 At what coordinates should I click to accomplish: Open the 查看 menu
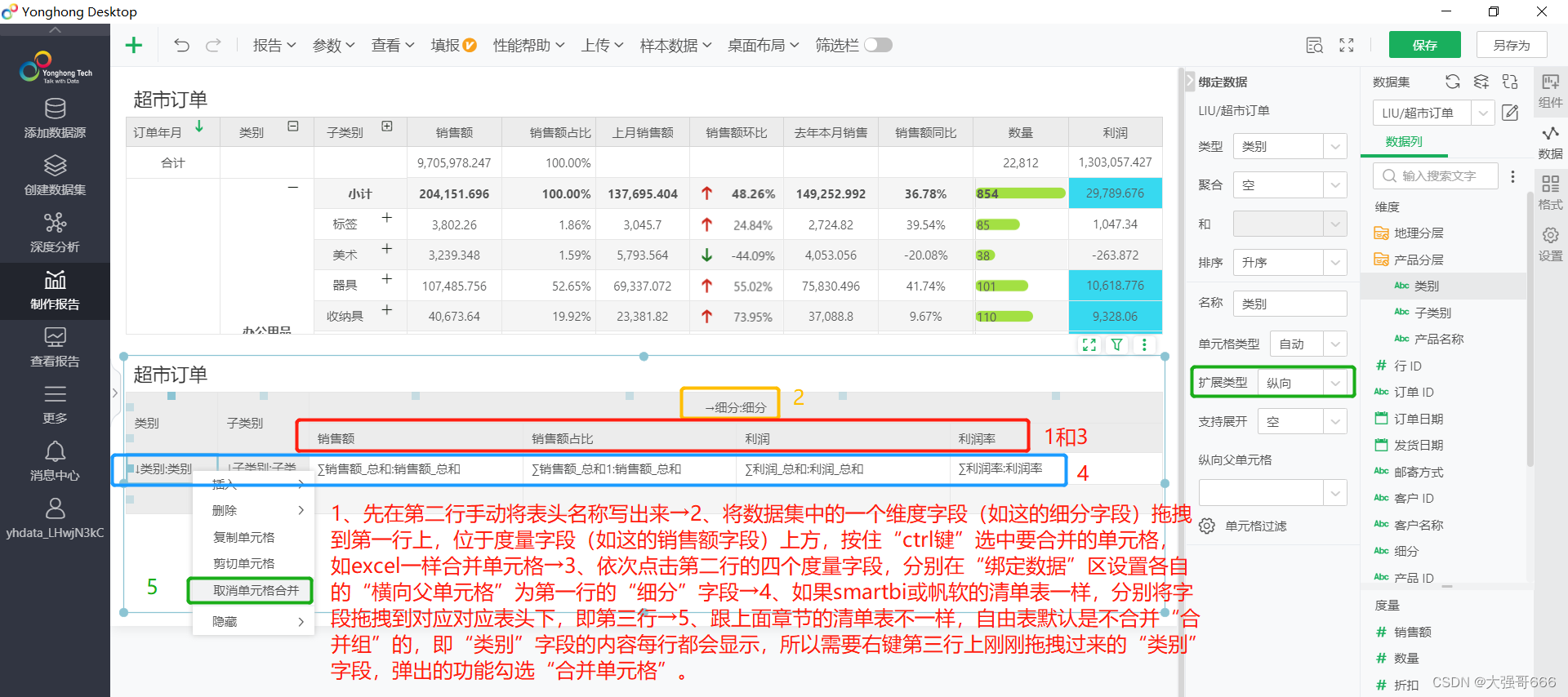pos(393,46)
